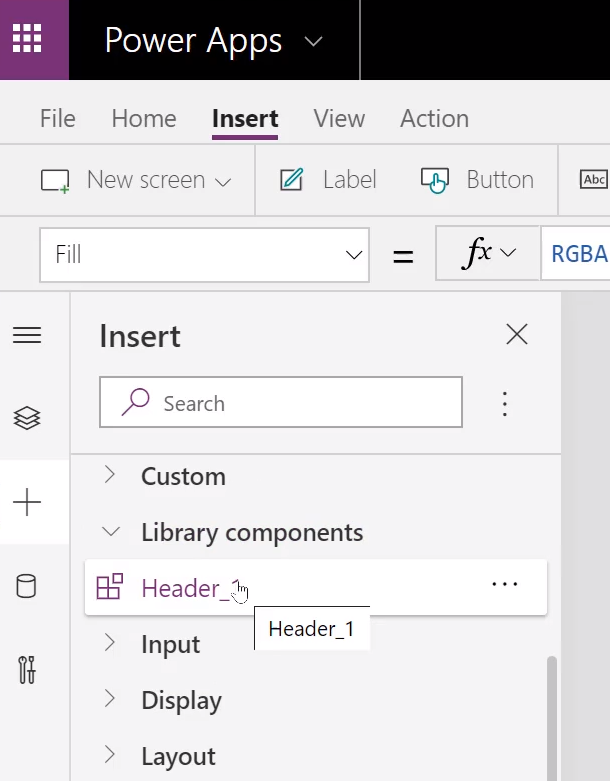Toggle the hamburger navigation menu
The width and height of the screenshot is (610, 781).
click(x=27, y=335)
